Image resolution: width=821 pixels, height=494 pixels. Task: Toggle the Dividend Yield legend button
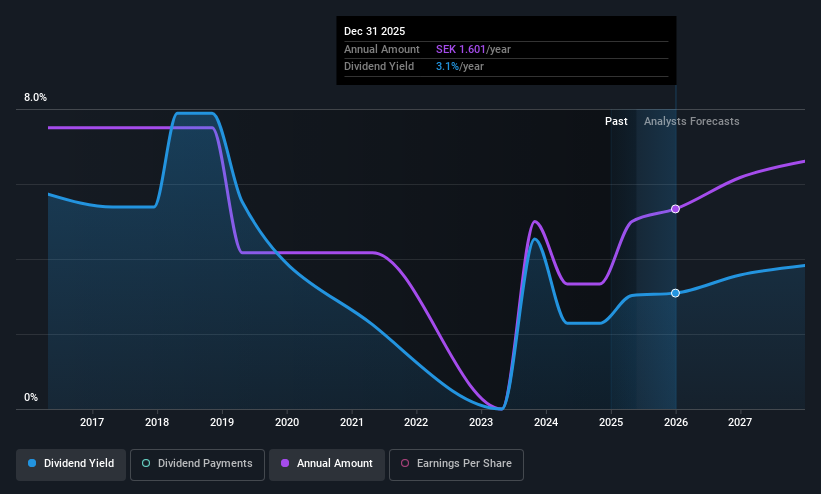click(71, 464)
